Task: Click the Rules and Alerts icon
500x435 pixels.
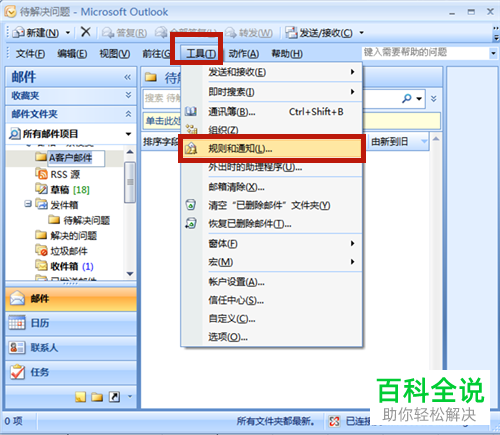Action: click(x=191, y=149)
